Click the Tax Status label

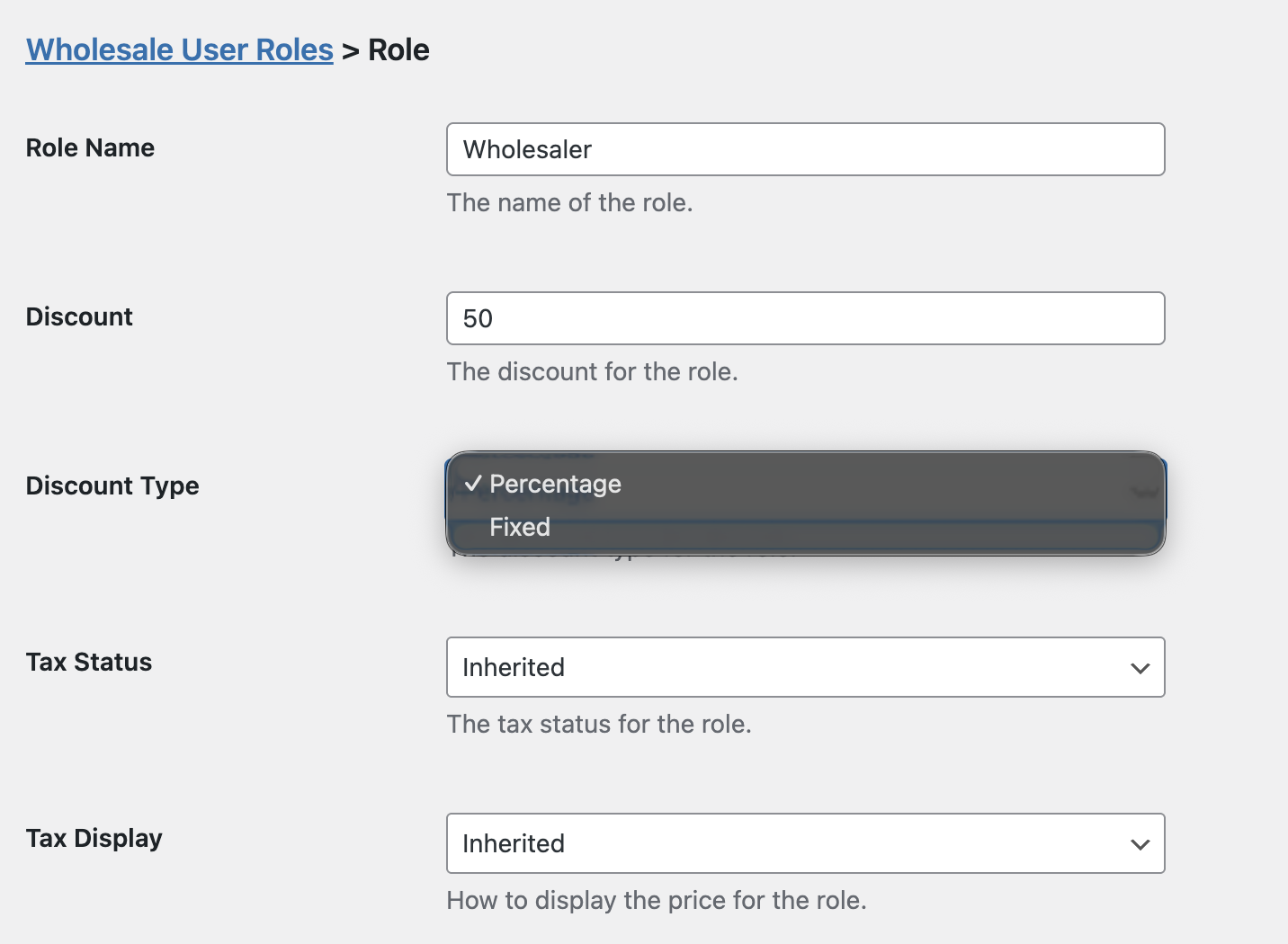(x=88, y=662)
